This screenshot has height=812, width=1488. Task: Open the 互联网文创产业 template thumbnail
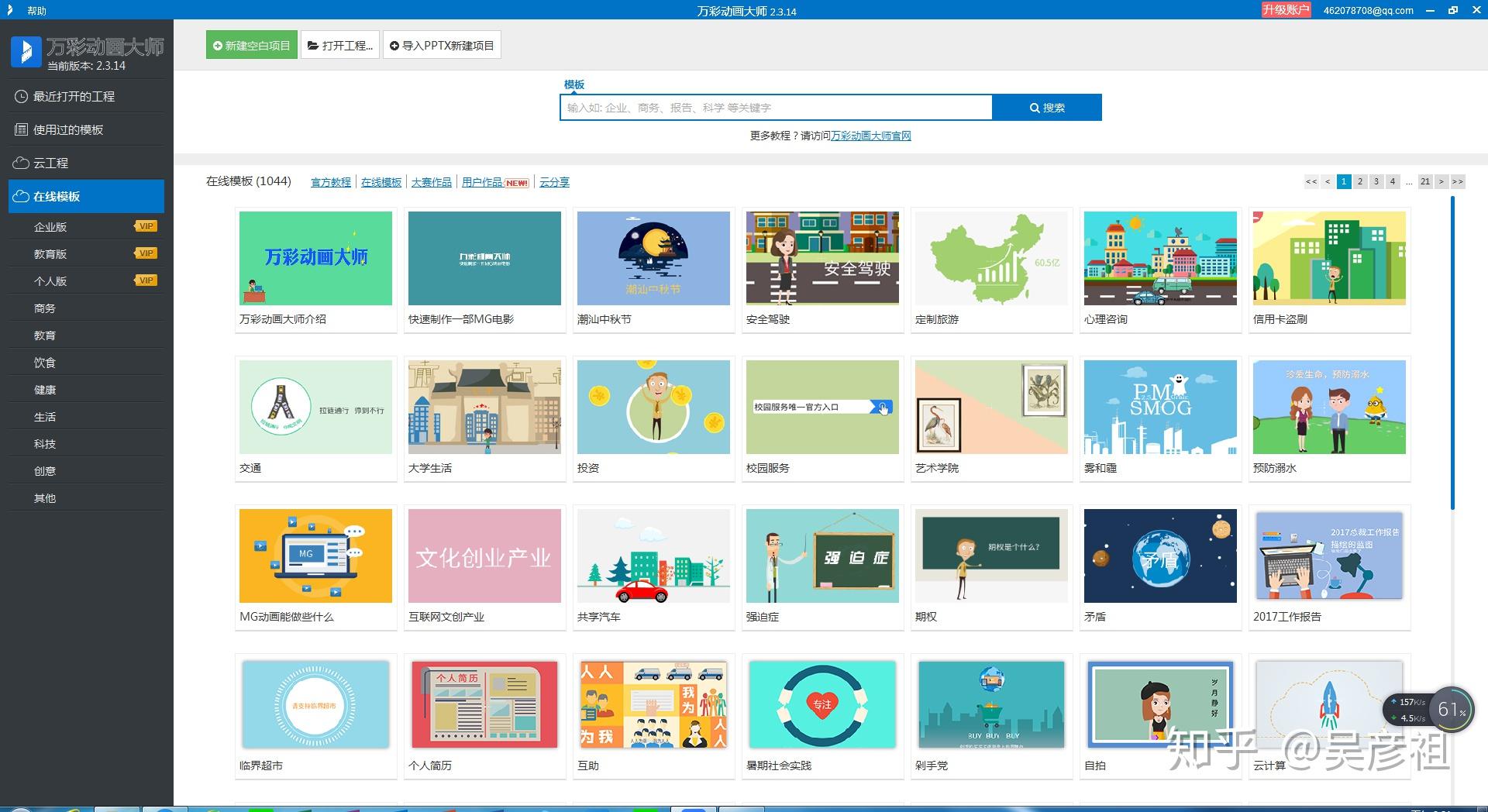(x=484, y=556)
